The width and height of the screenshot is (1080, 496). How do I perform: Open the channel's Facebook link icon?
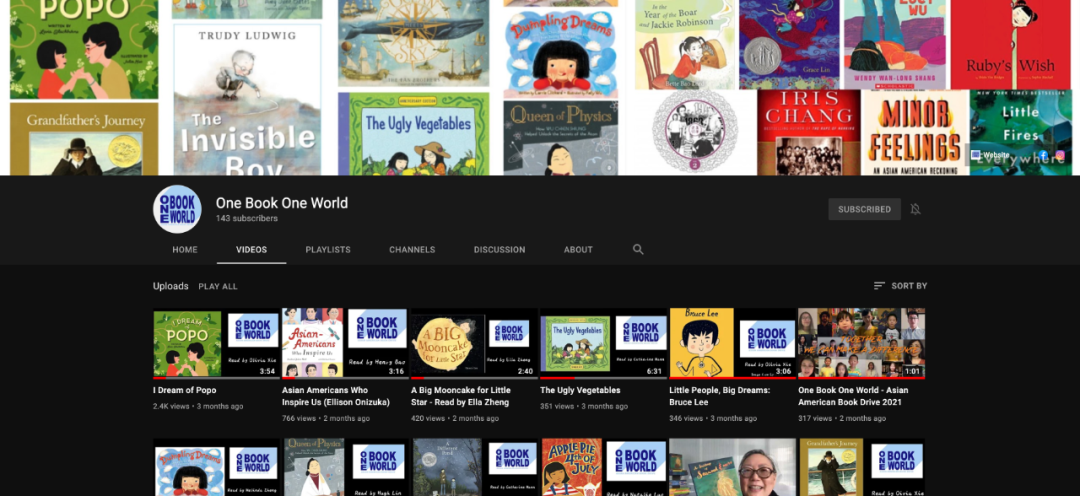click(x=1042, y=156)
